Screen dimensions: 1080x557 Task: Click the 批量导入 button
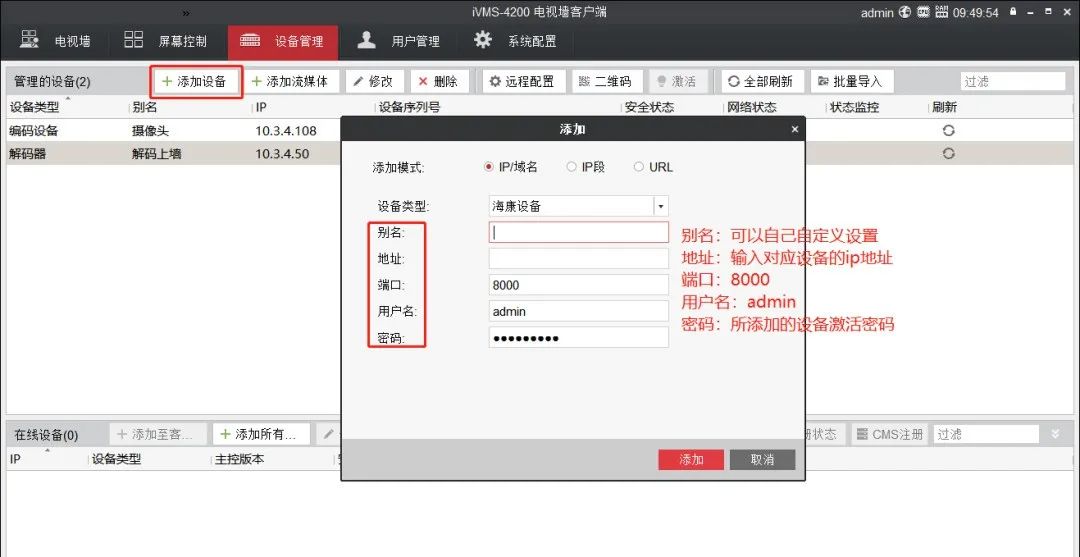(851, 81)
